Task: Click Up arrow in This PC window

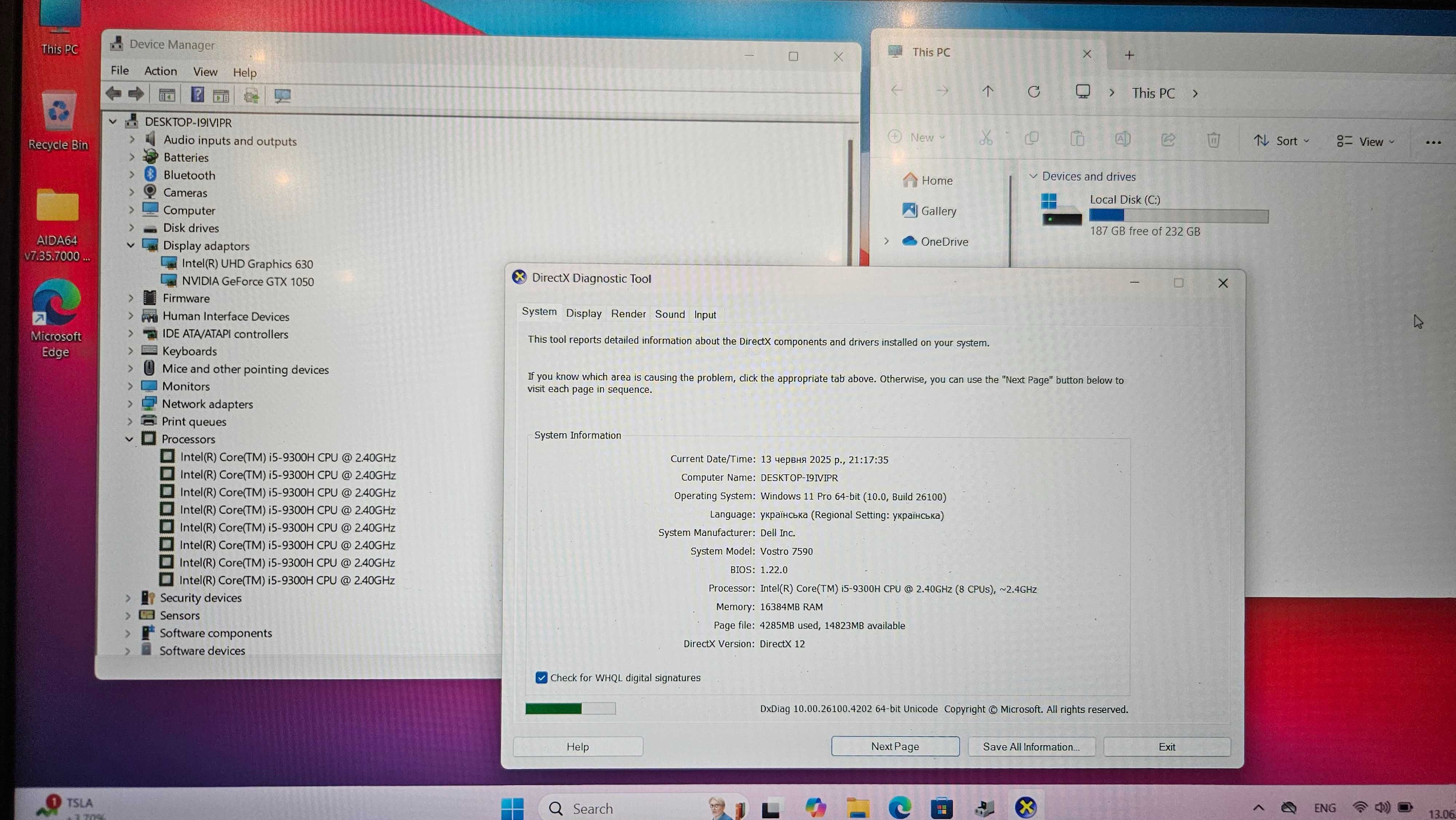Action: click(988, 91)
